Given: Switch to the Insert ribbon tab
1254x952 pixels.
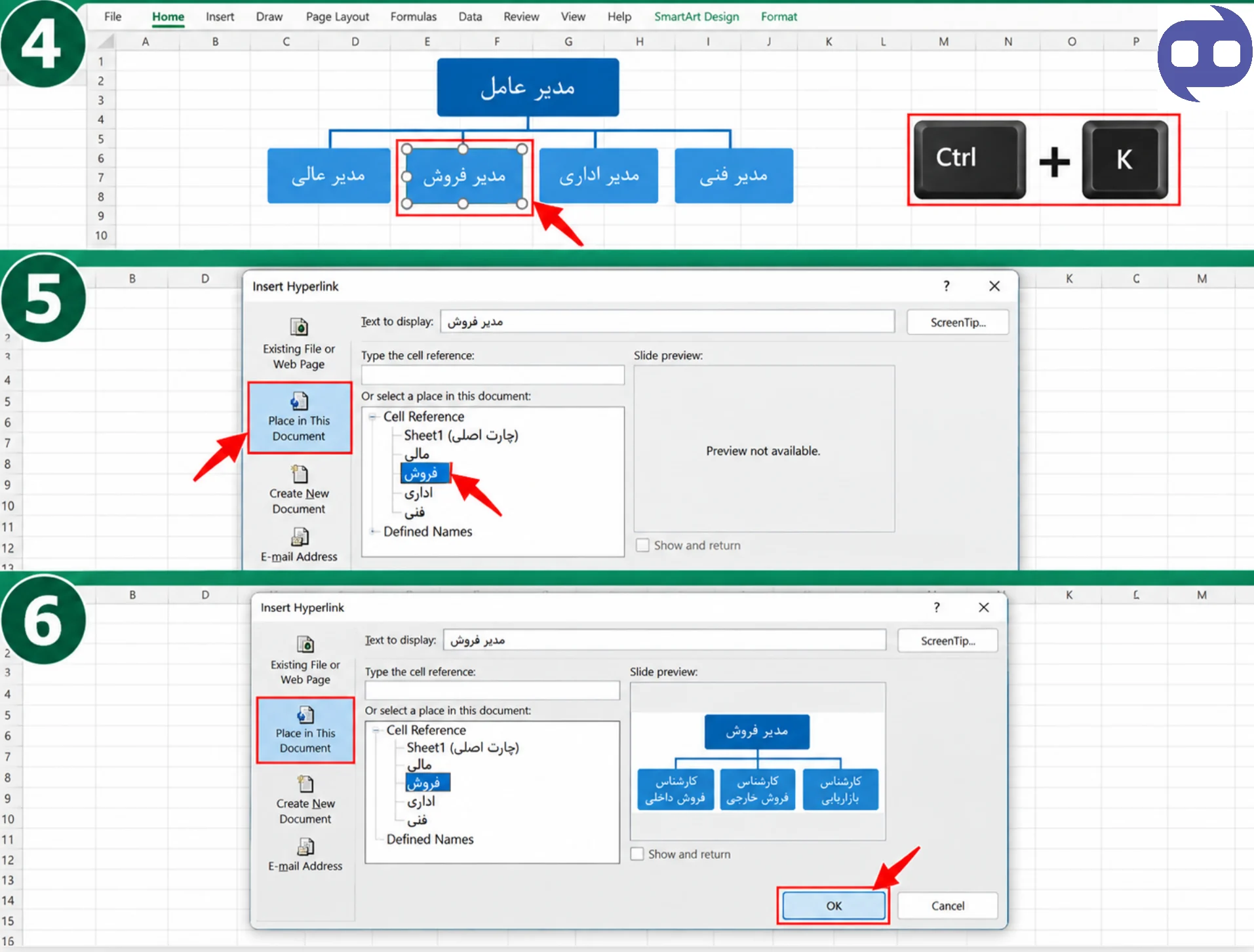Looking at the screenshot, I should (x=220, y=16).
